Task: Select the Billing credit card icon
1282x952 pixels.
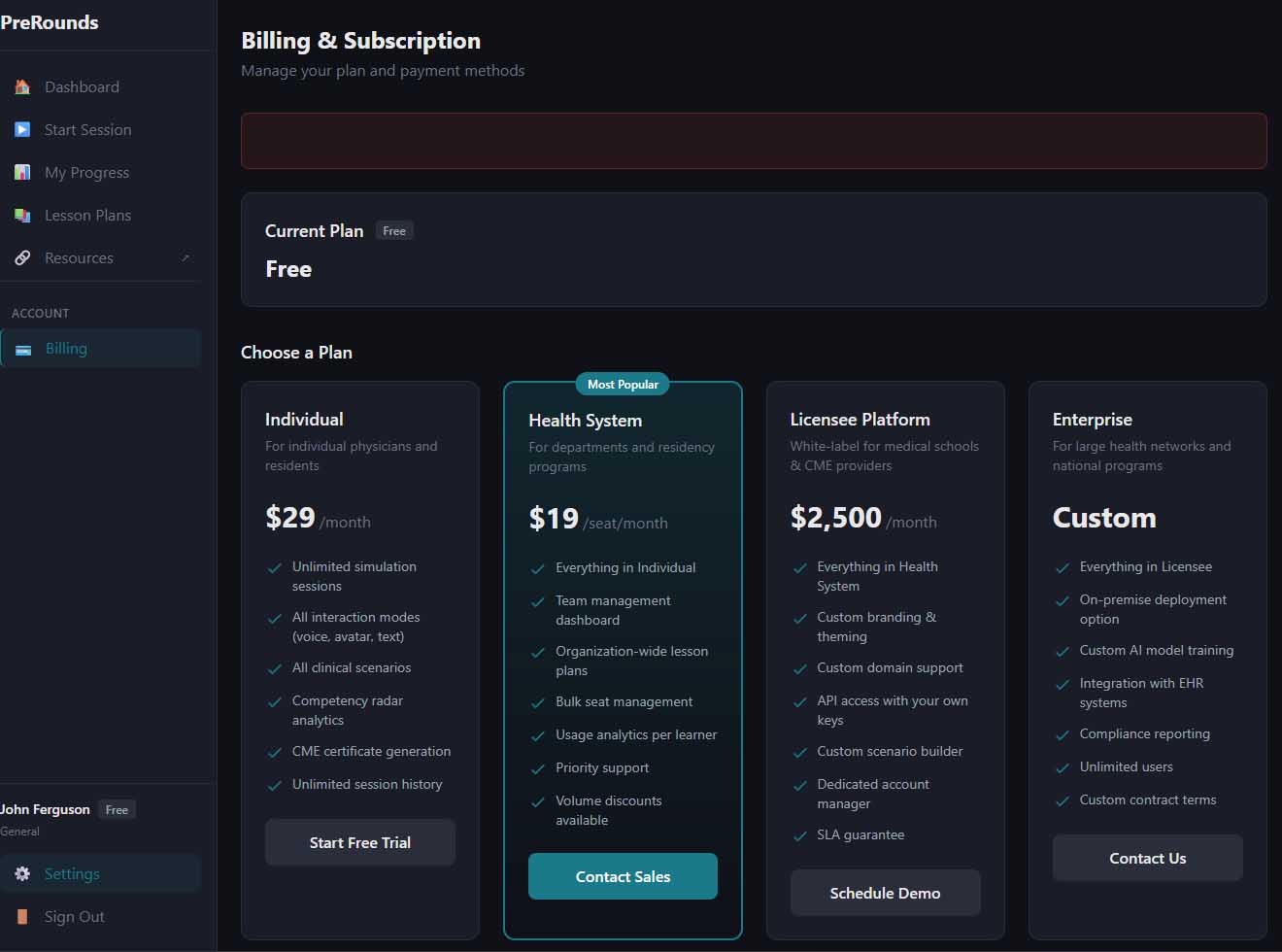Action: click(22, 348)
